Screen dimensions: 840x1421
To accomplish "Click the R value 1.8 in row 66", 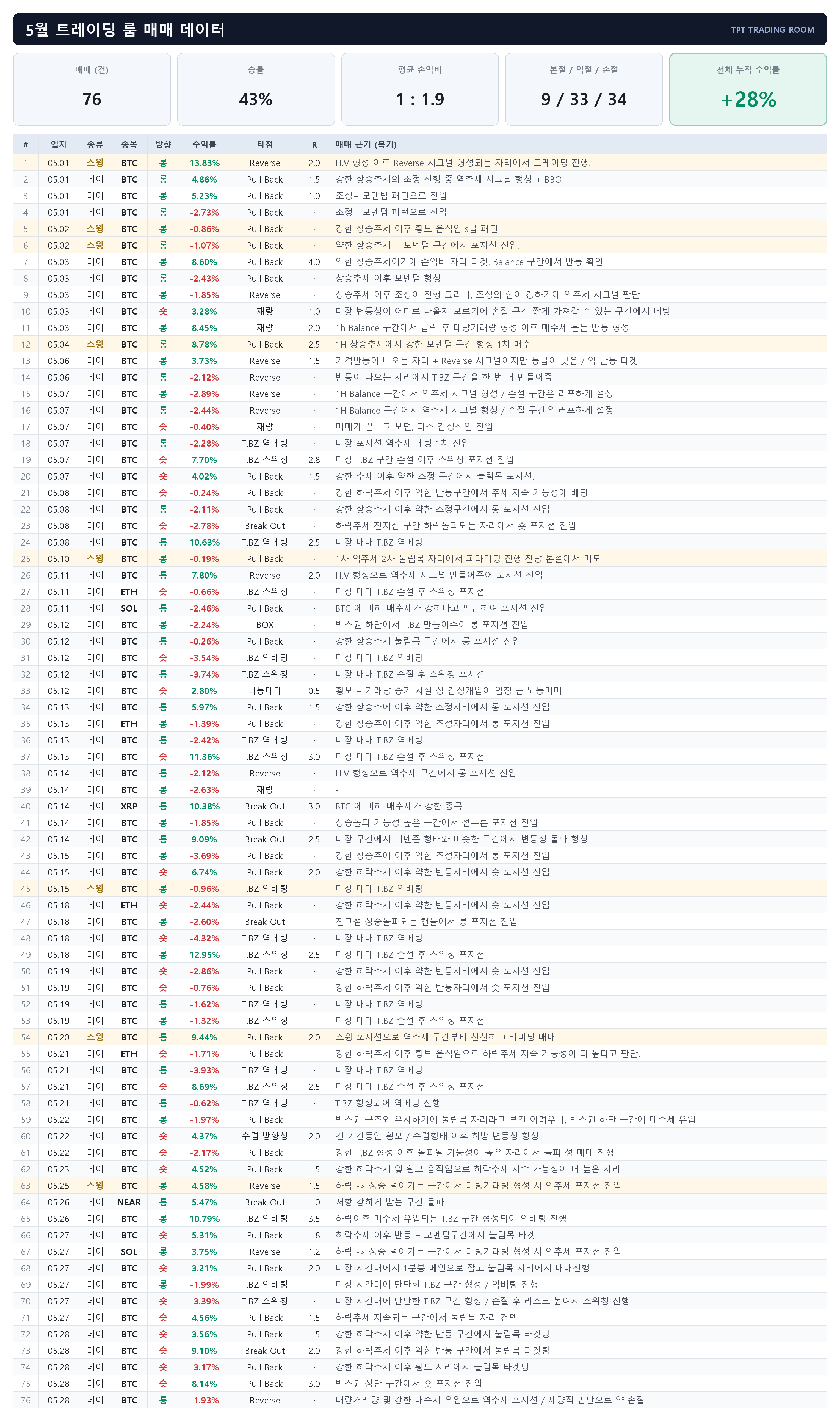I will pos(314,1235).
